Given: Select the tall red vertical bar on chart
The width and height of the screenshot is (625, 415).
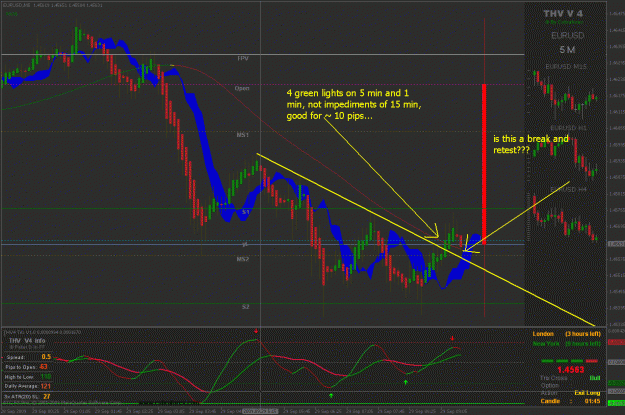Looking at the screenshot, I should (484, 164).
